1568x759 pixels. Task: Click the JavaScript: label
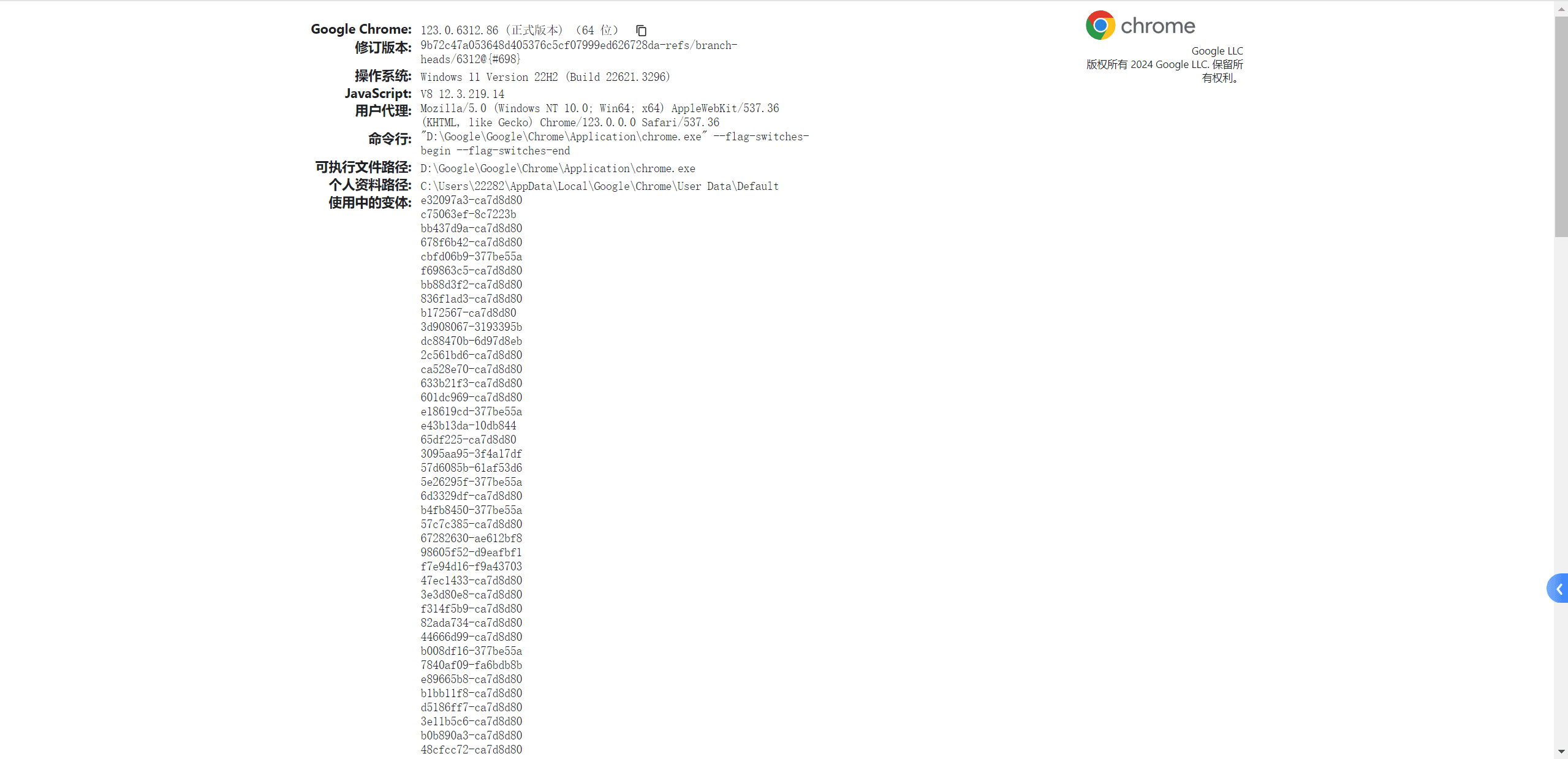[x=377, y=93]
